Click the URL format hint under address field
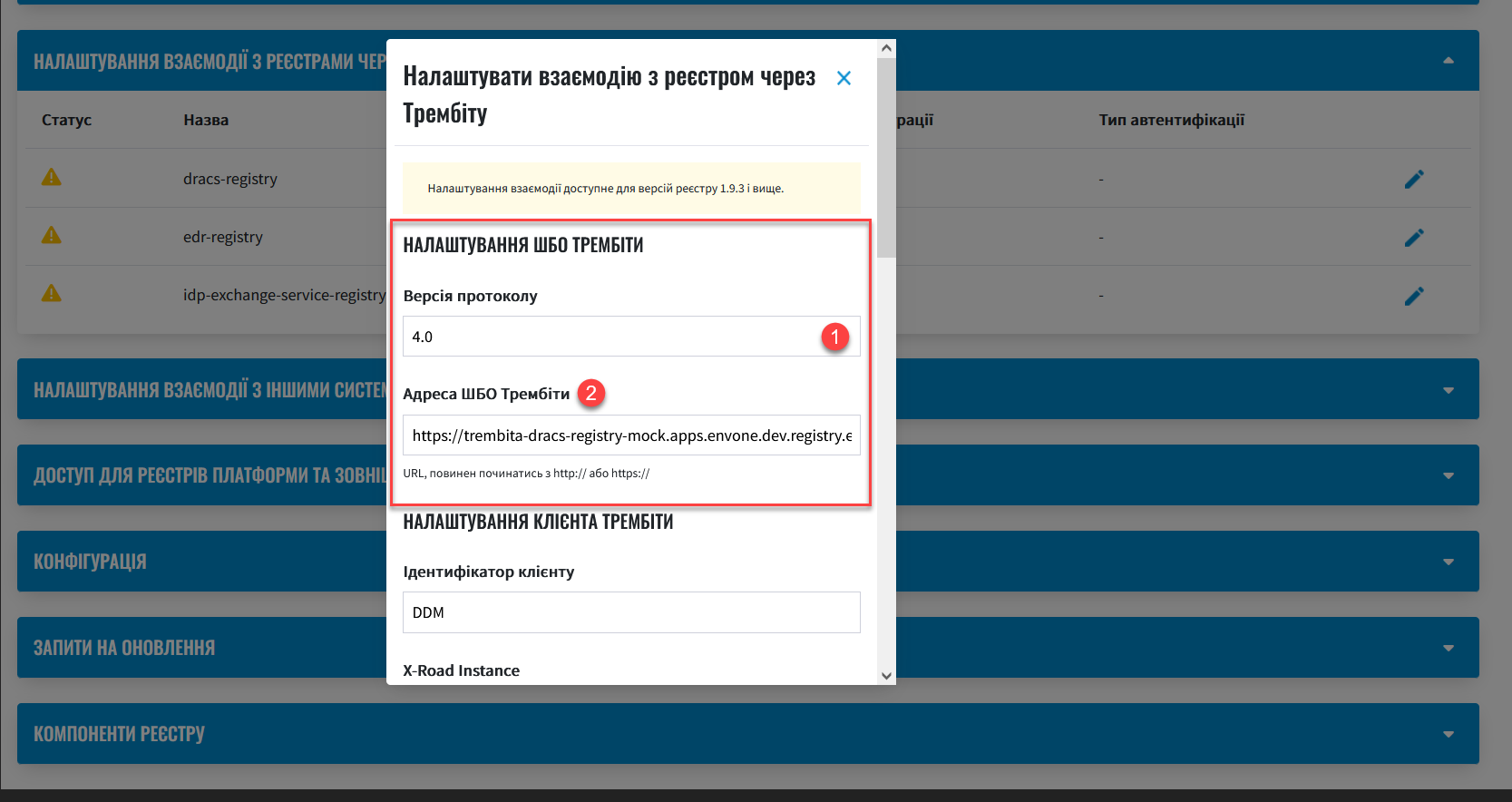Viewport: 1512px width, 802px height. click(x=526, y=473)
